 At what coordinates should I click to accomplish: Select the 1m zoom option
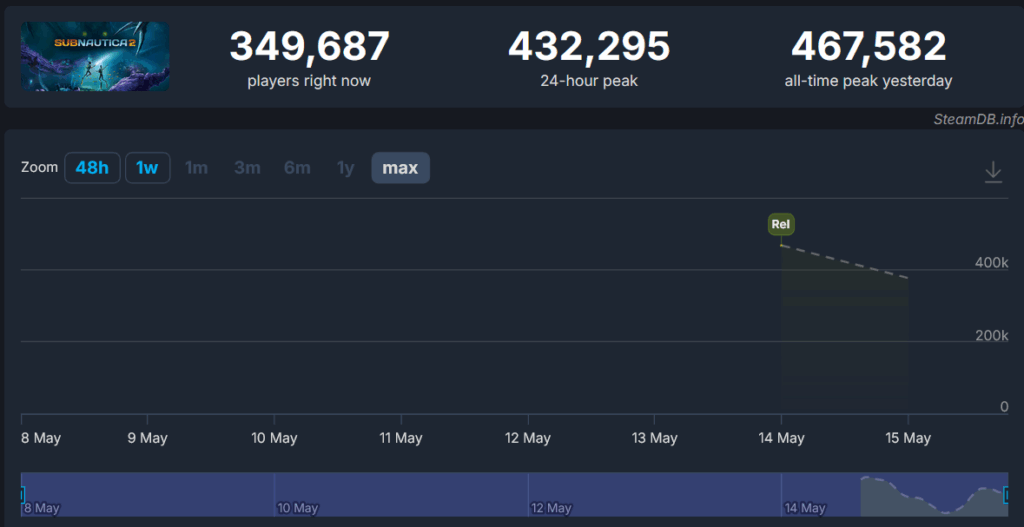tap(196, 168)
